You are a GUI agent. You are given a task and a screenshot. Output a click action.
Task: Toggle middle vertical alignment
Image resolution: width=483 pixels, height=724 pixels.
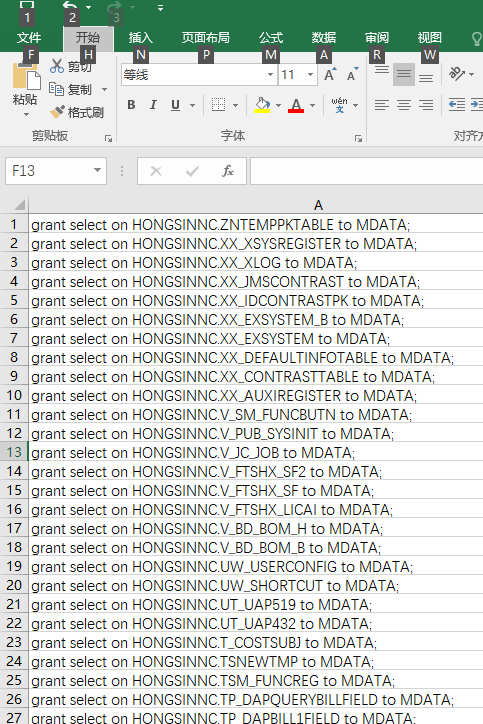pyautogui.click(x=404, y=74)
